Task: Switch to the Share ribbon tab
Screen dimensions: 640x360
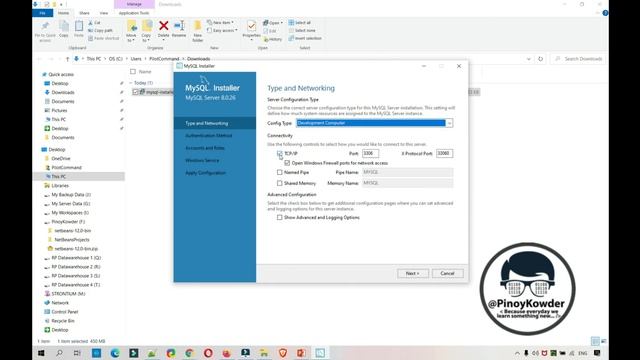Action: (84, 13)
